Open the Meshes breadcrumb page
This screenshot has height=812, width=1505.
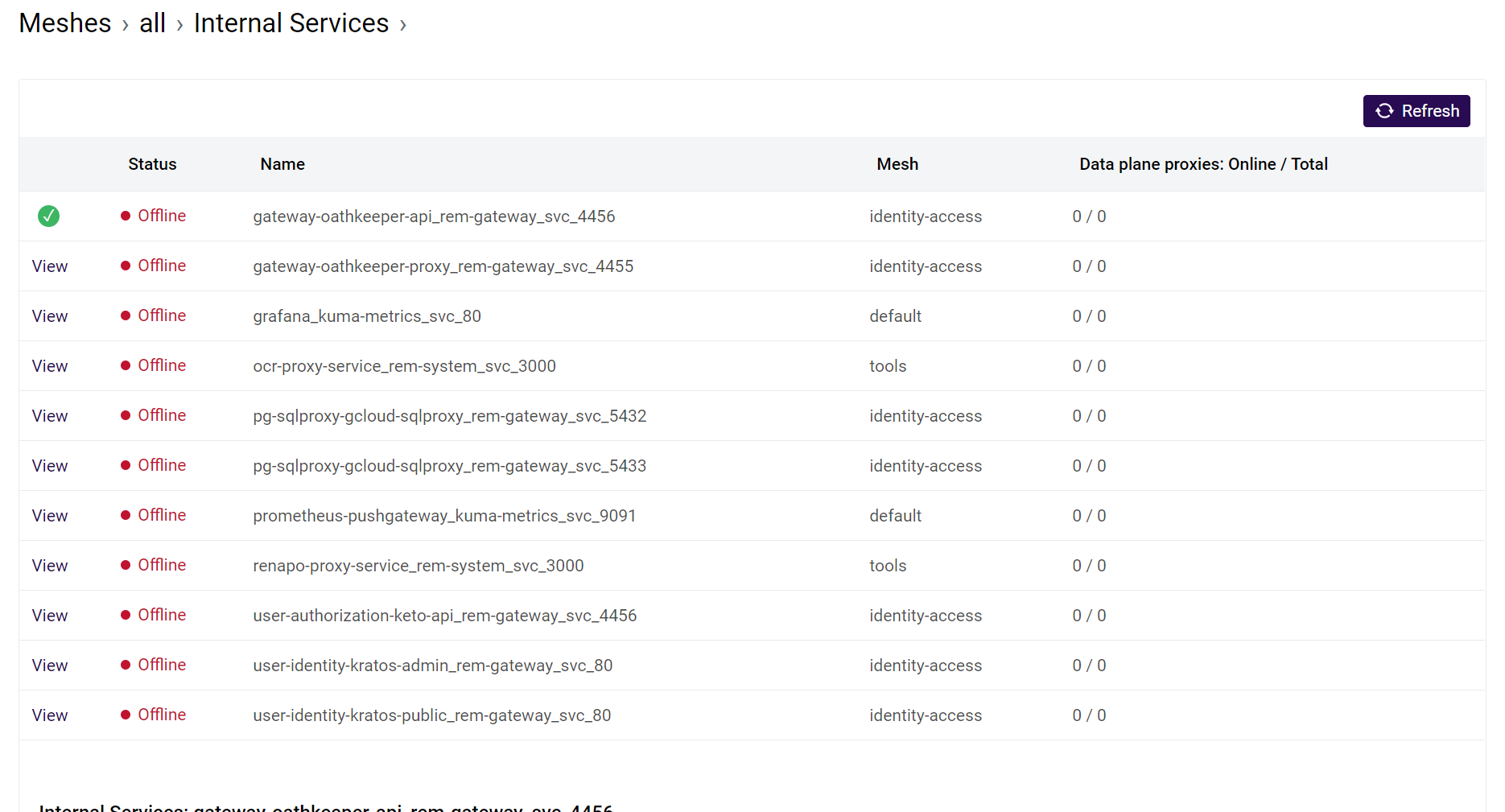tap(64, 23)
